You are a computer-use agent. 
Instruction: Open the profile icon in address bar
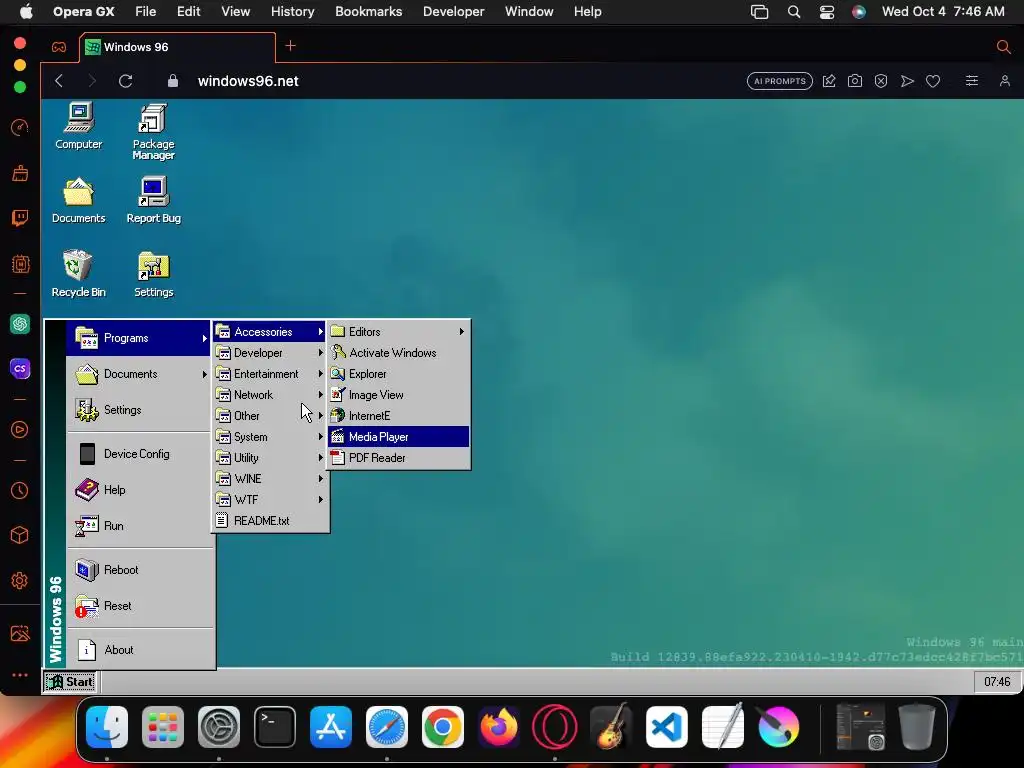tap(1004, 81)
